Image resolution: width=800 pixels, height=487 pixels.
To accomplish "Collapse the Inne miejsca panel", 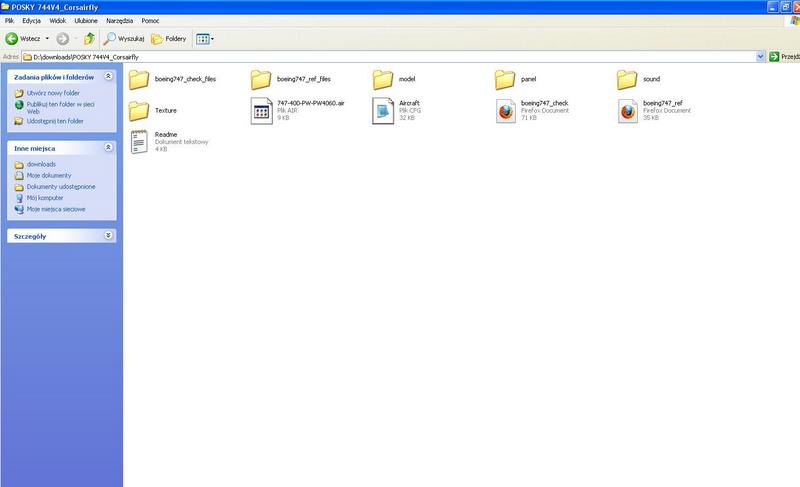I will (108, 147).
